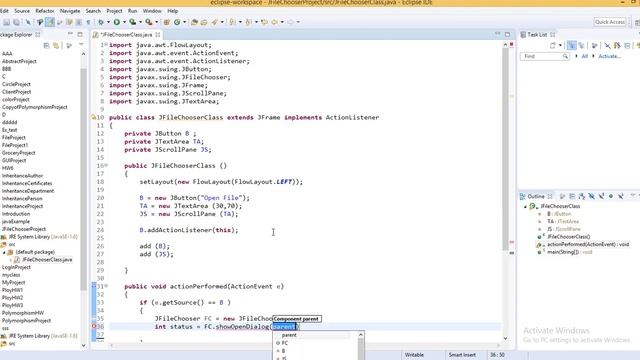Open the Navigate menu

(70, 11)
